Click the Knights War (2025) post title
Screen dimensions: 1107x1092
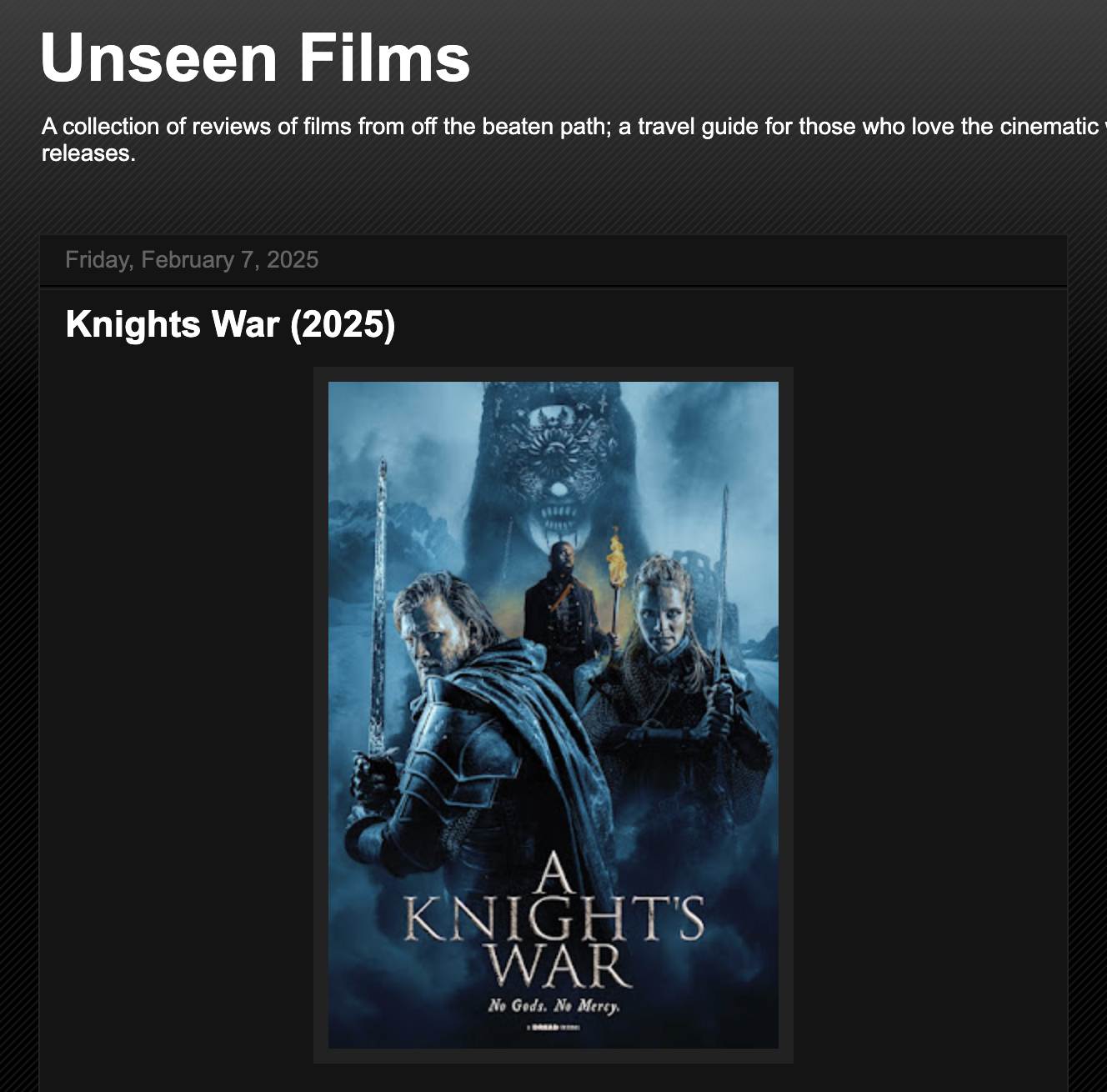click(x=230, y=324)
